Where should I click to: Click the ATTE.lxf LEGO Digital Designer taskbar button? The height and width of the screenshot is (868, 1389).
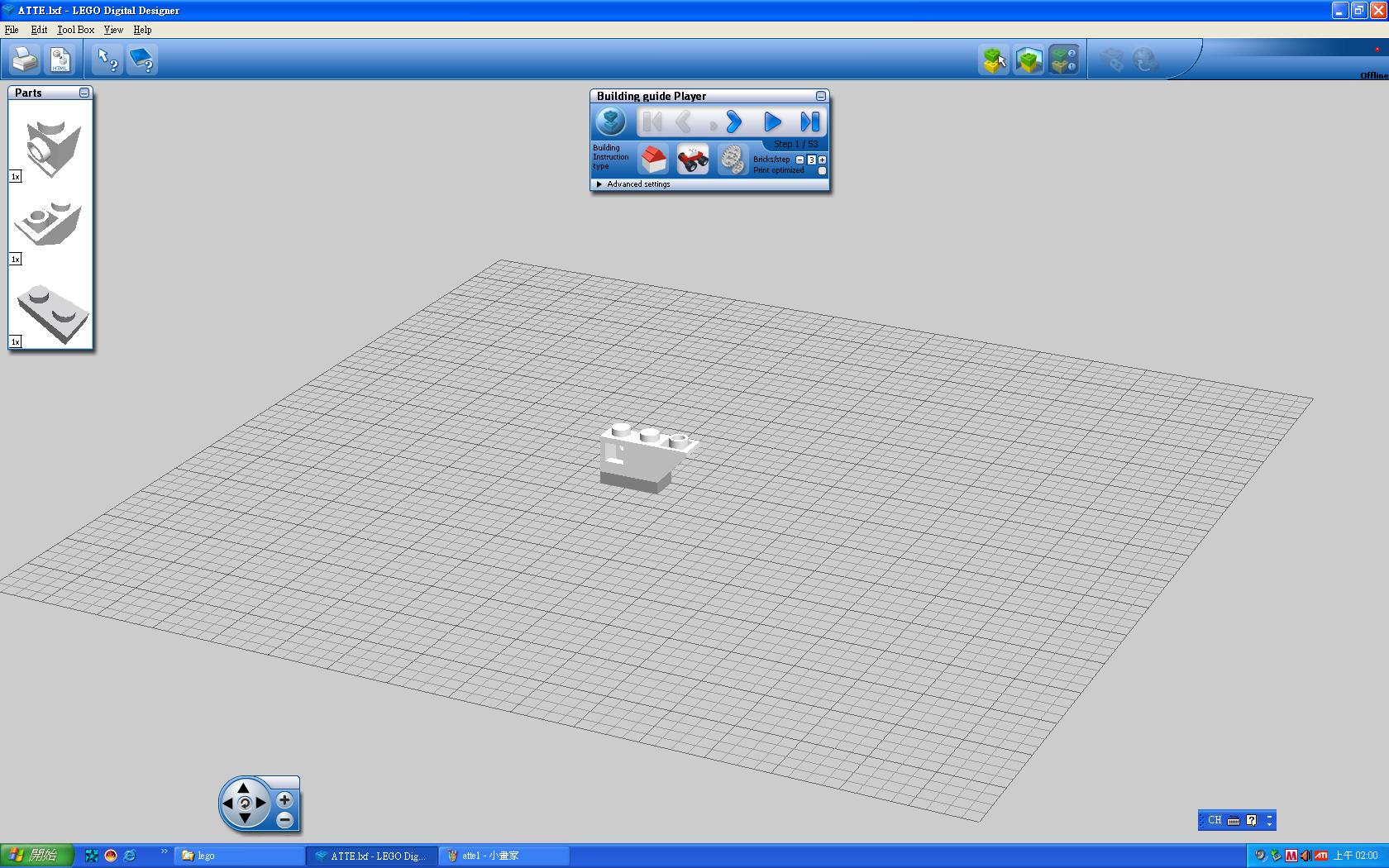point(372,856)
